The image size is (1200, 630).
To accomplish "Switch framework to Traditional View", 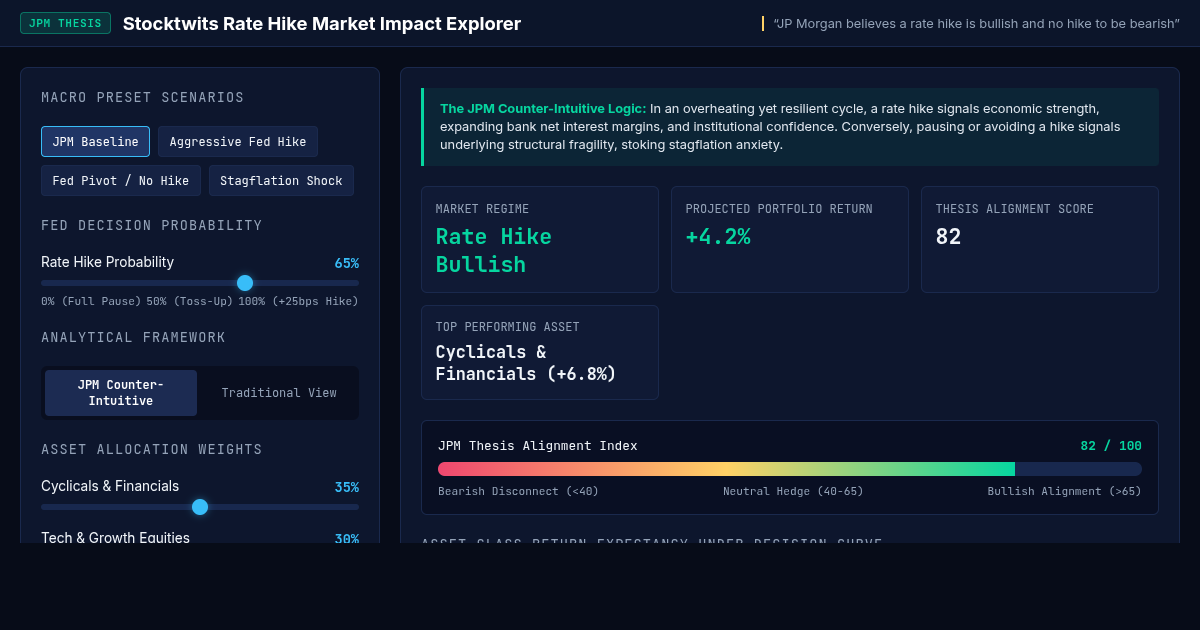I will coord(279,393).
